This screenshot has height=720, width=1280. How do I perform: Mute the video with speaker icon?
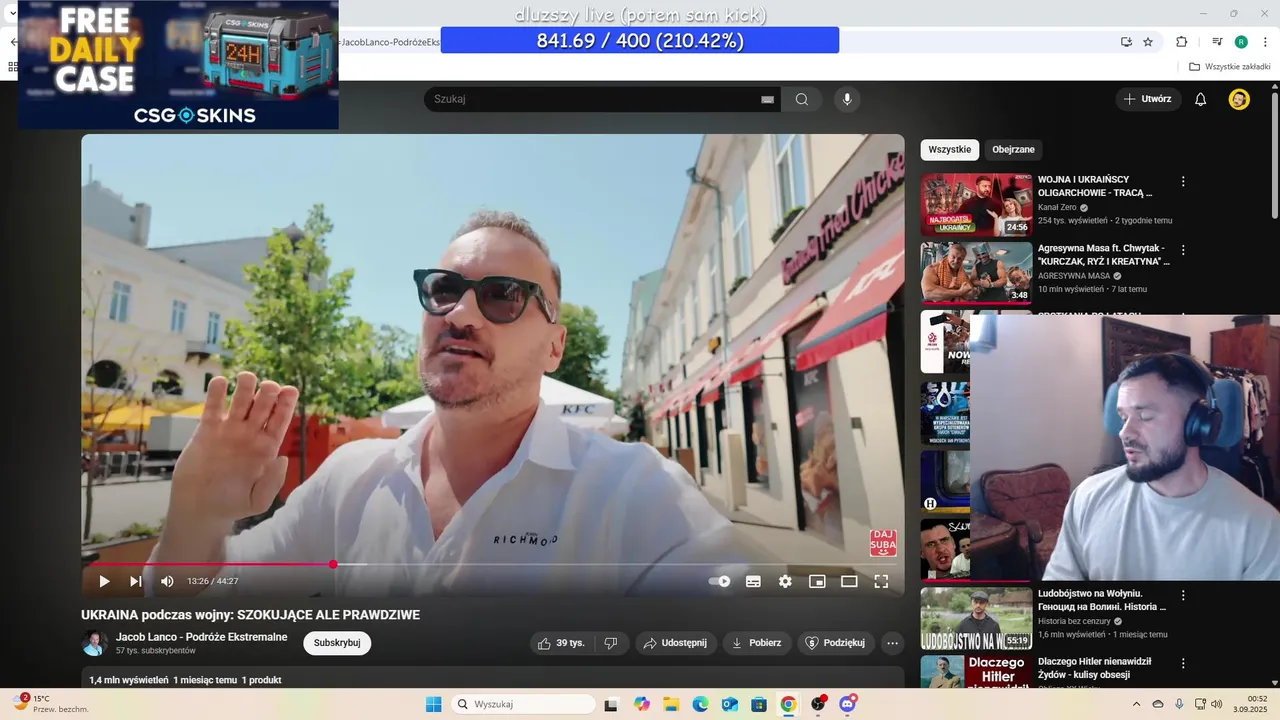click(x=167, y=581)
